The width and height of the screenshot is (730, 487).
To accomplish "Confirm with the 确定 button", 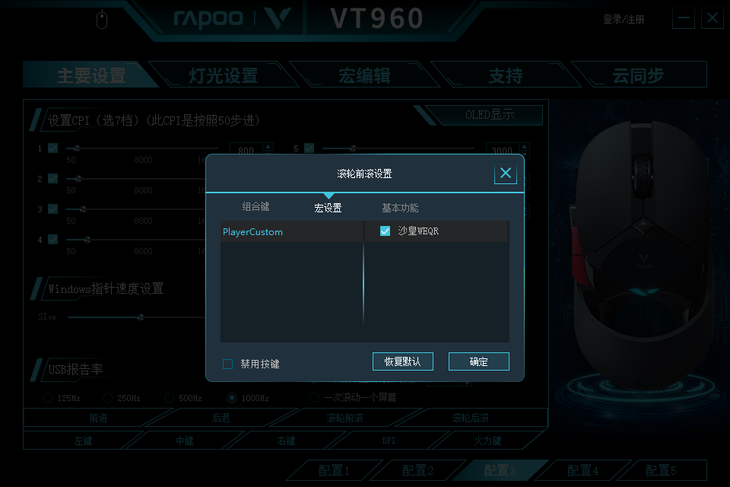I will click(x=479, y=362).
